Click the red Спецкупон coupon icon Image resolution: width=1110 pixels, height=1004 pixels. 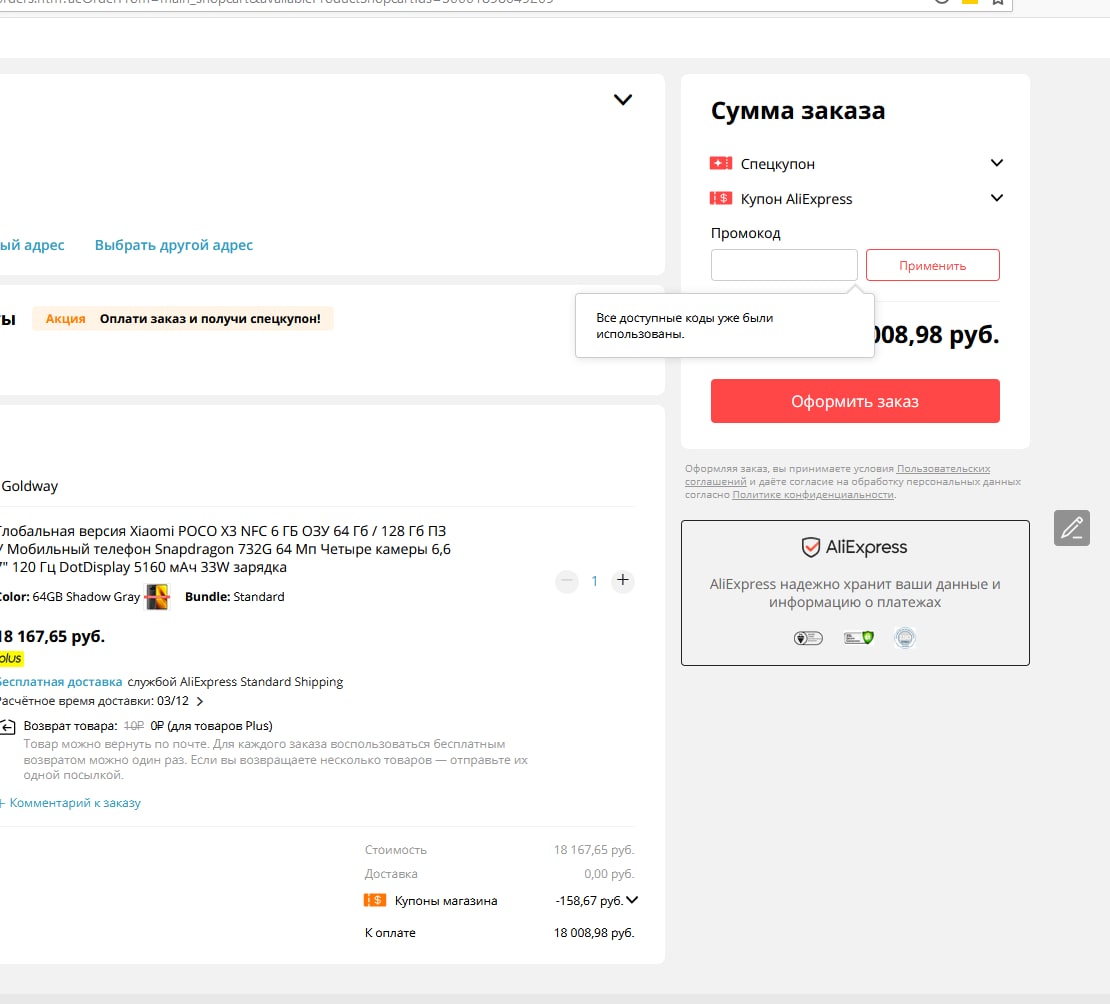(721, 164)
